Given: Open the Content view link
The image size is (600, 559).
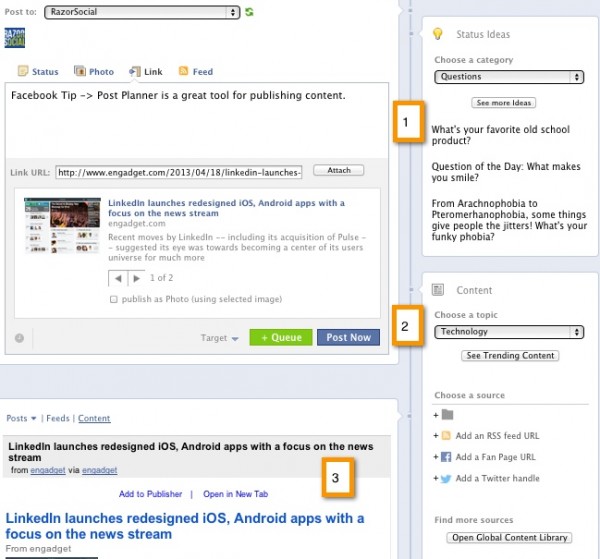Looking at the screenshot, I should tap(94, 419).
